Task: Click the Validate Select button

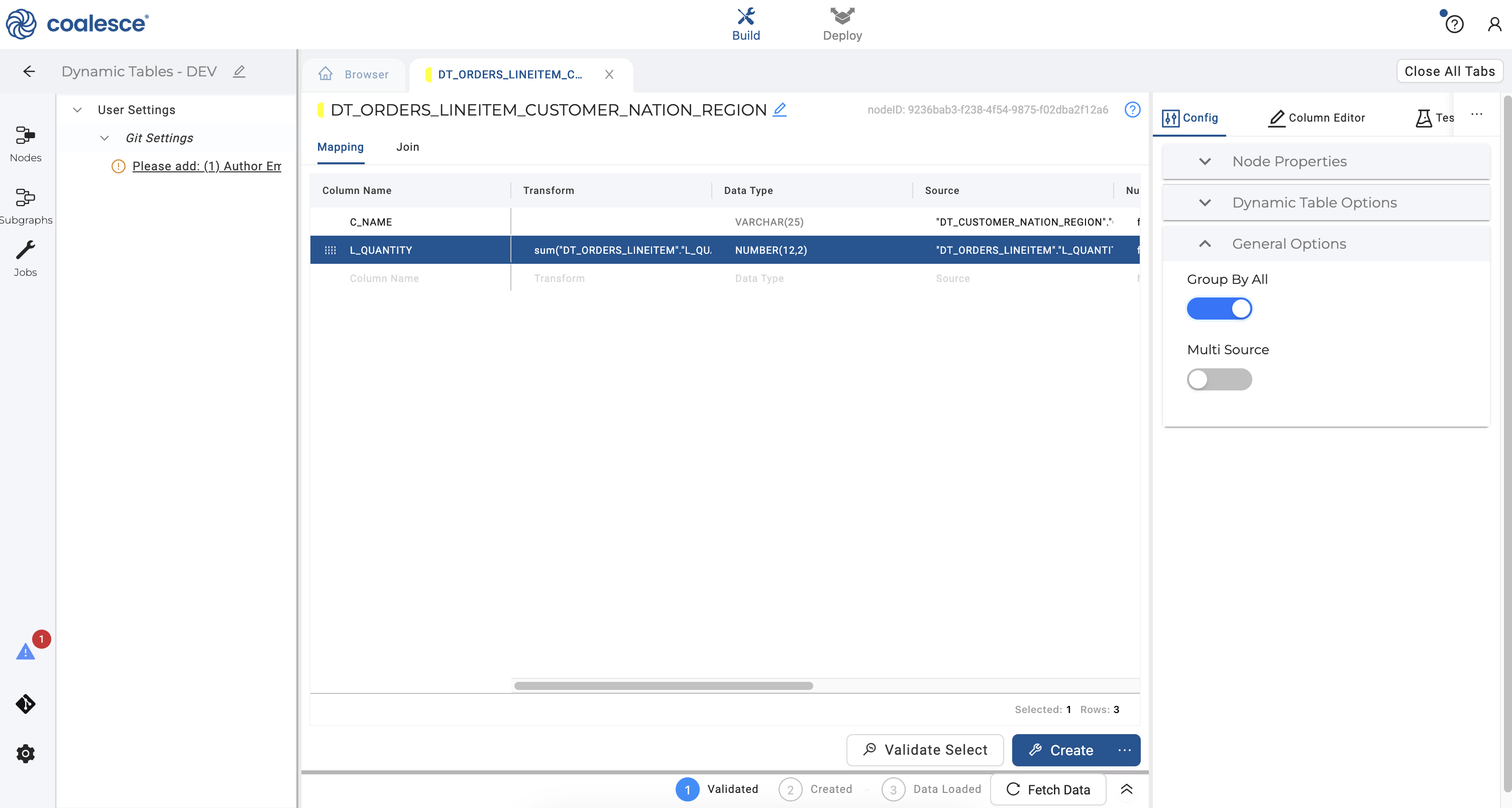Action: pos(924,750)
